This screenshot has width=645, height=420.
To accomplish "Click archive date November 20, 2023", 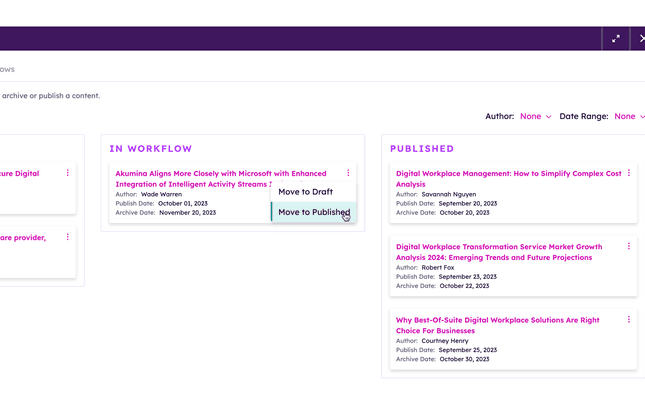I will pos(188,213).
